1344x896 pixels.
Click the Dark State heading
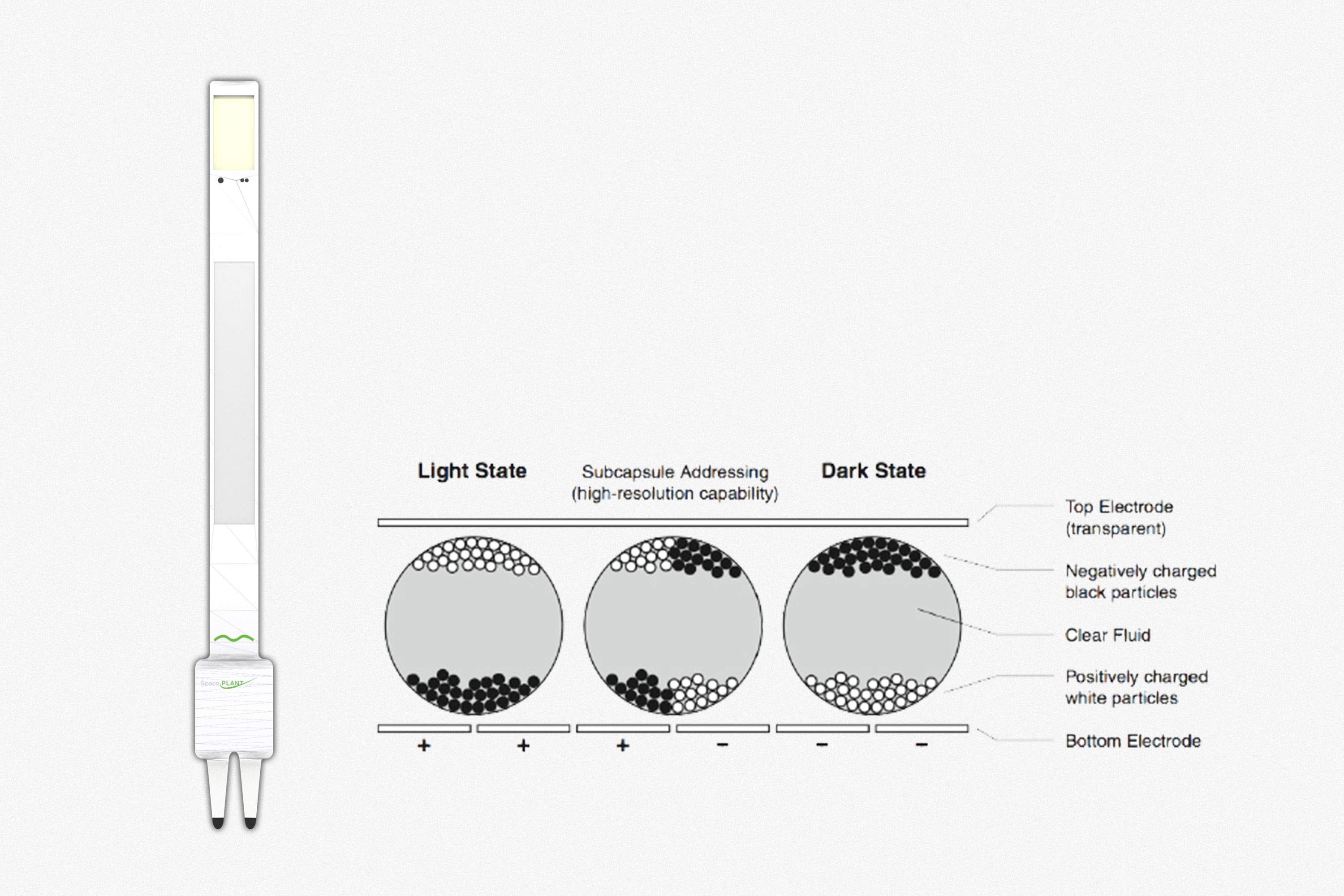click(x=873, y=471)
